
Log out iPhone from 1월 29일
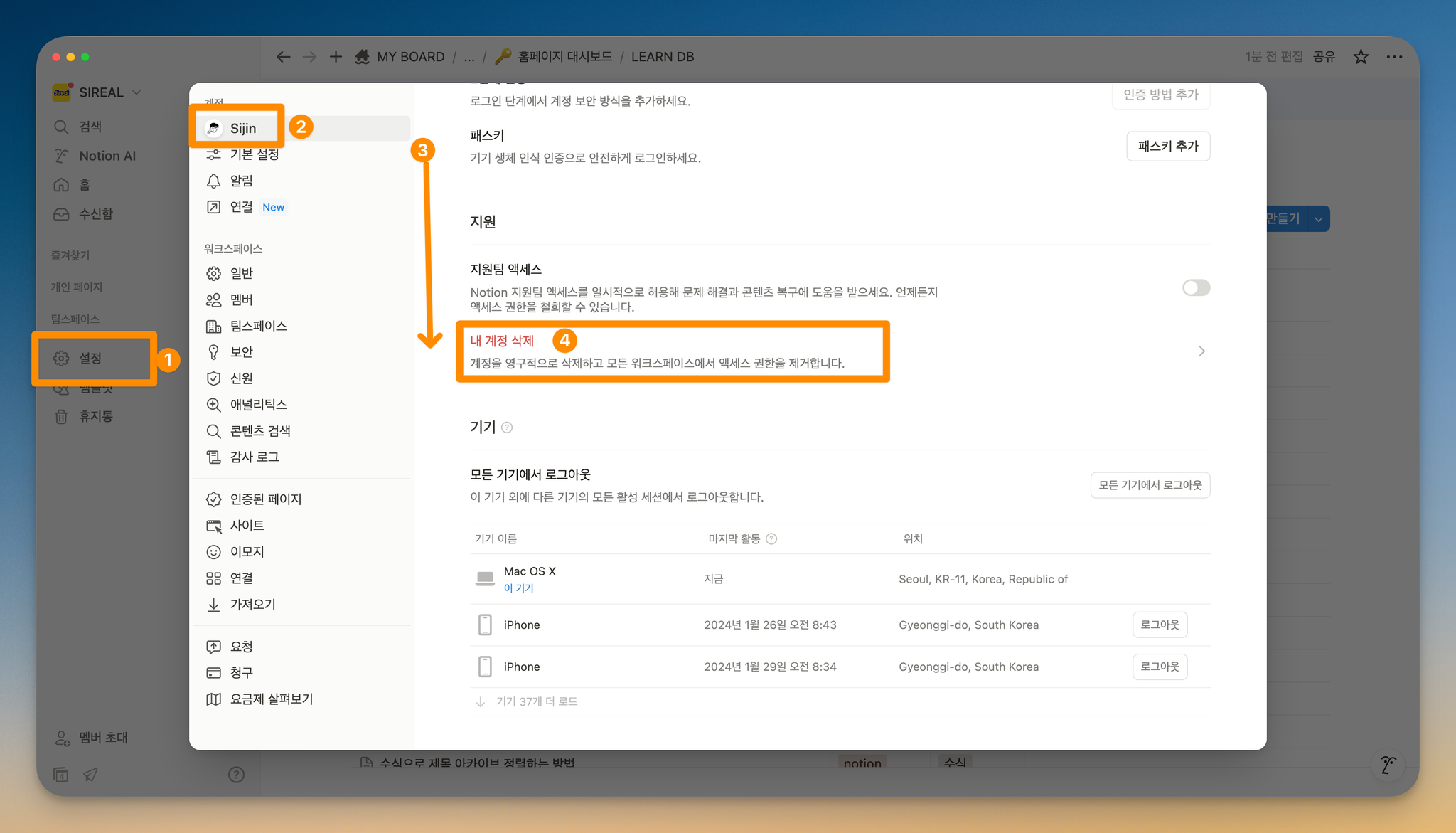1160,667
